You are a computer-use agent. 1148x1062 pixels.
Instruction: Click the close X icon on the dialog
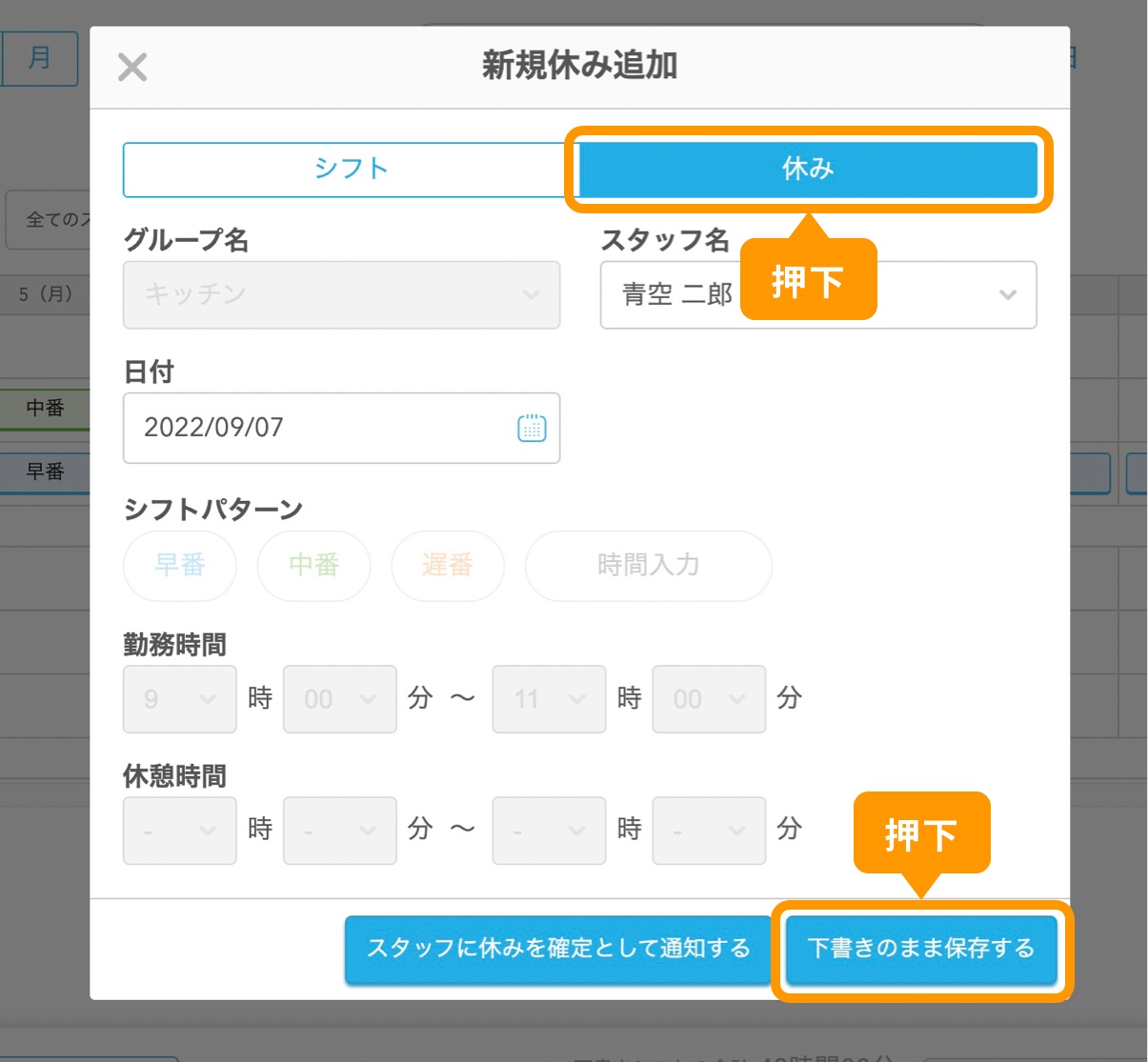pyautogui.click(x=131, y=67)
